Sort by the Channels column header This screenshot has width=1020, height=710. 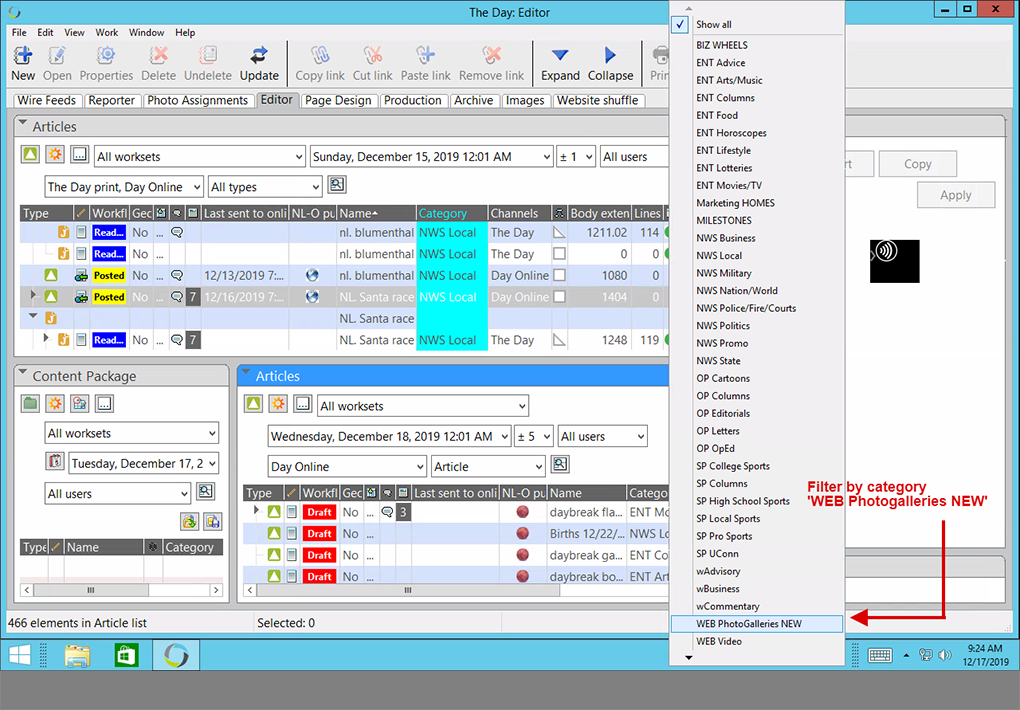518,213
